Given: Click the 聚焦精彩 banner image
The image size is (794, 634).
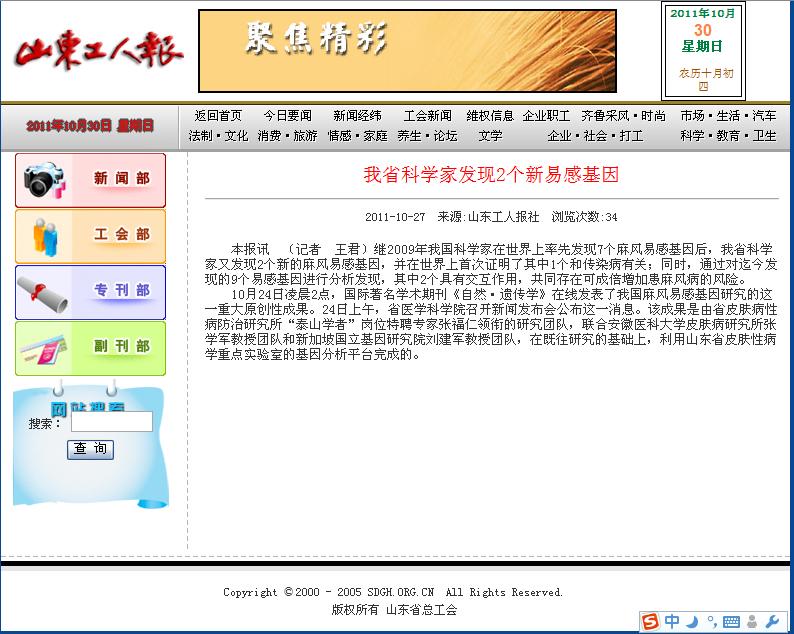Looking at the screenshot, I should click(x=407, y=51).
